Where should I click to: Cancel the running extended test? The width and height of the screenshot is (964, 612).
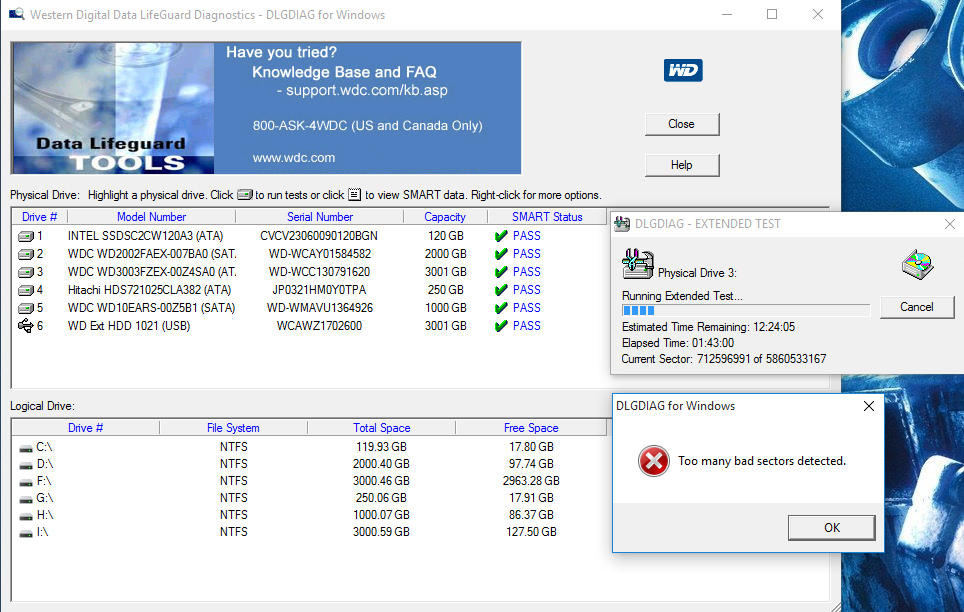[917, 307]
